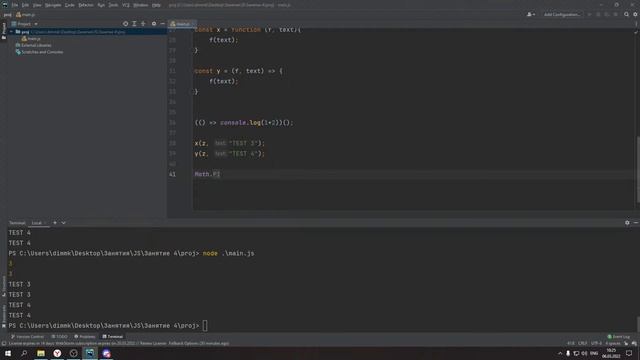Select External Libraries in project tree

click(33, 45)
